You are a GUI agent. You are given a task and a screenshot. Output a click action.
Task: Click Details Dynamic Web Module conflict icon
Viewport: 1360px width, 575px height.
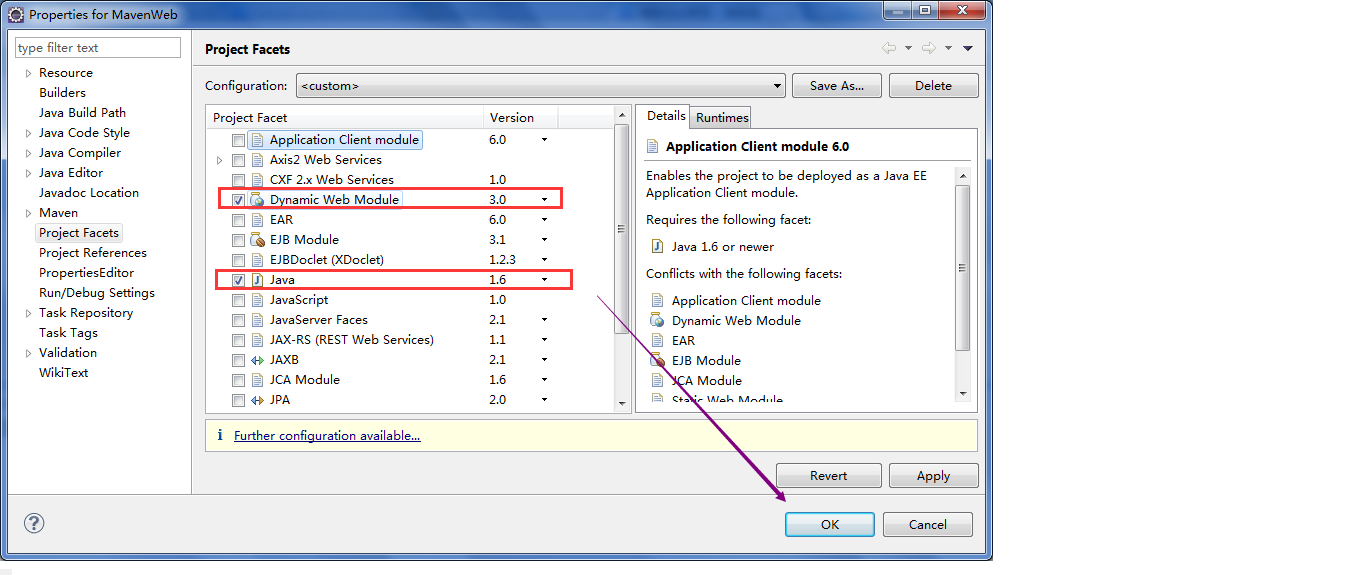657,320
